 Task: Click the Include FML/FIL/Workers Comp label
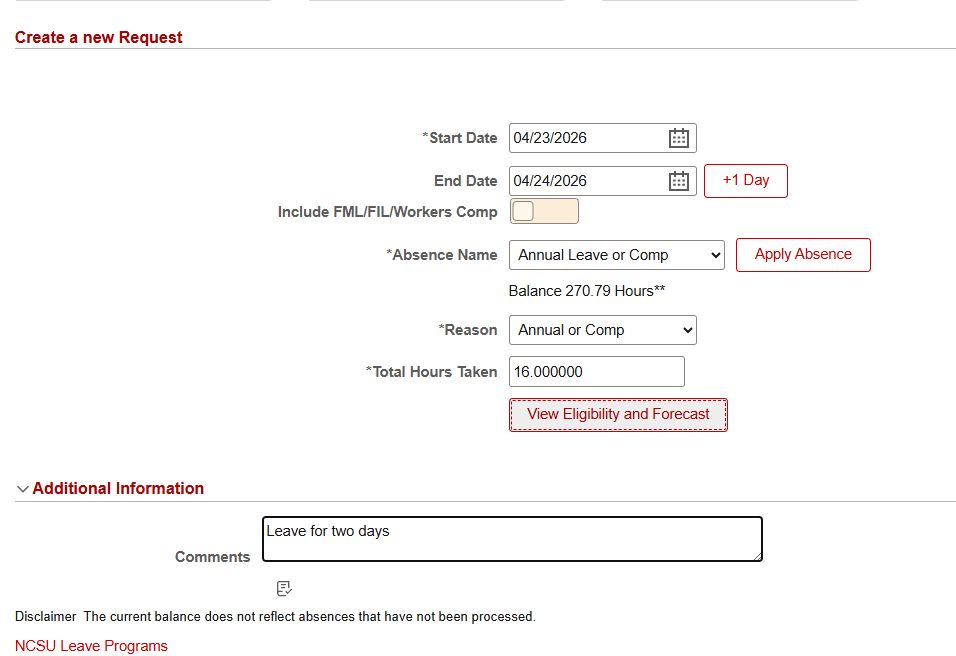(388, 212)
